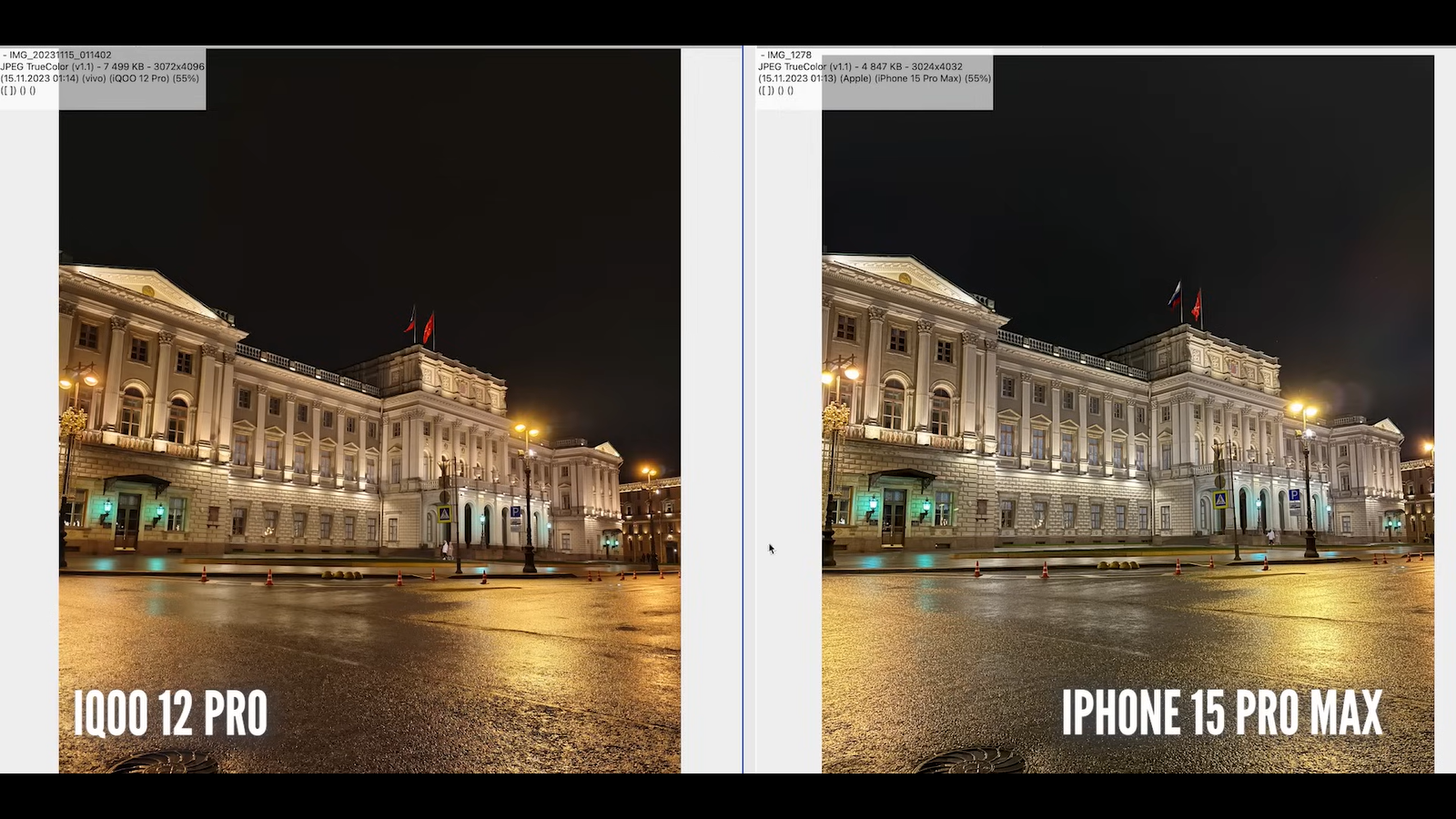Image resolution: width=1456 pixels, height=819 pixels.
Task: Click the pedestrian crossing sign in right photo
Action: [x=1220, y=500]
